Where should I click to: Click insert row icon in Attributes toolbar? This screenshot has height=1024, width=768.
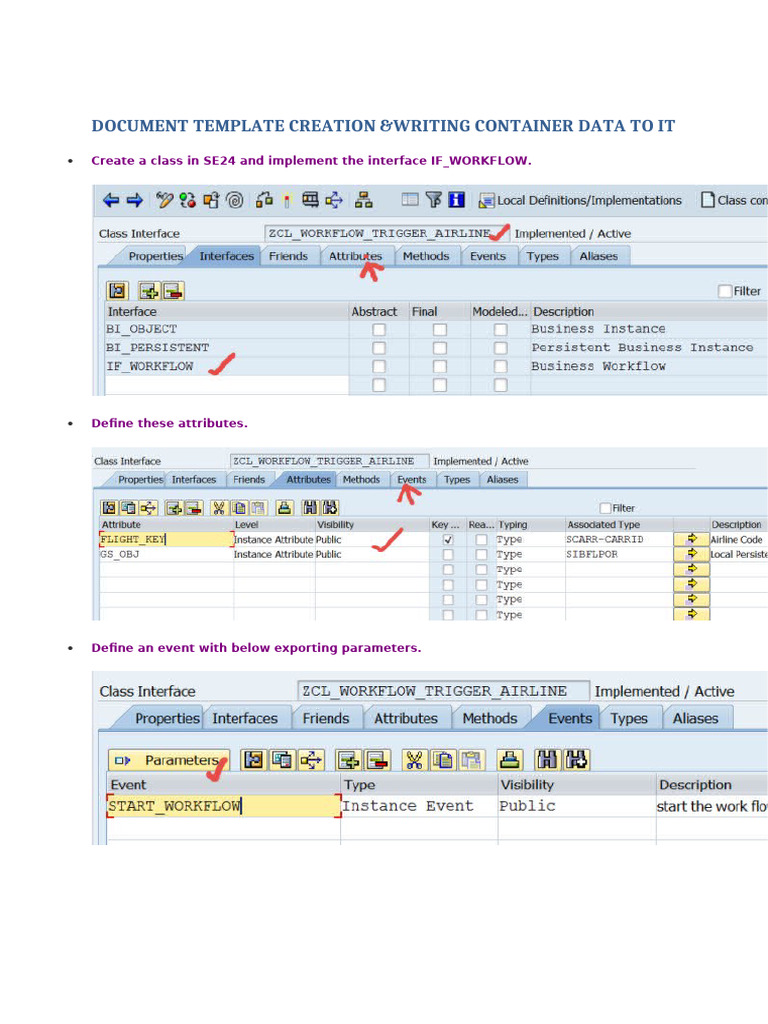[x=174, y=507]
